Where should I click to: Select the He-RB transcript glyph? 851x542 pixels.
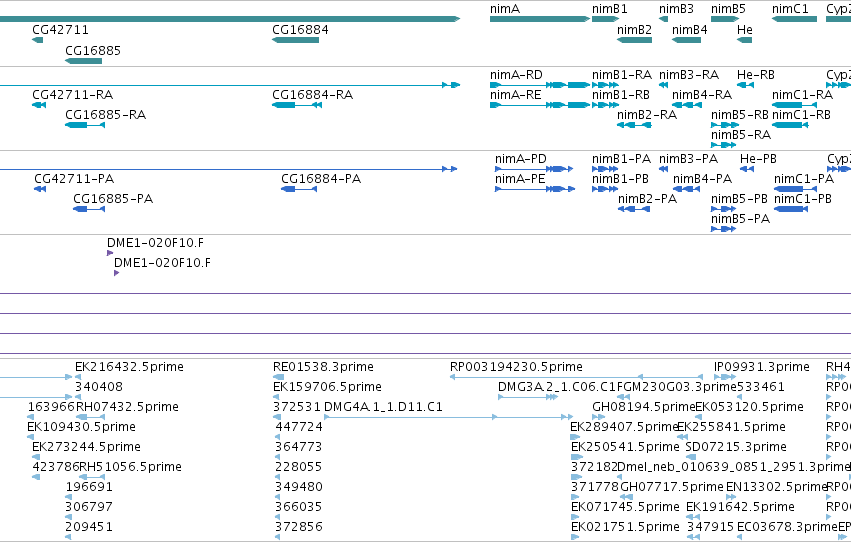click(745, 85)
